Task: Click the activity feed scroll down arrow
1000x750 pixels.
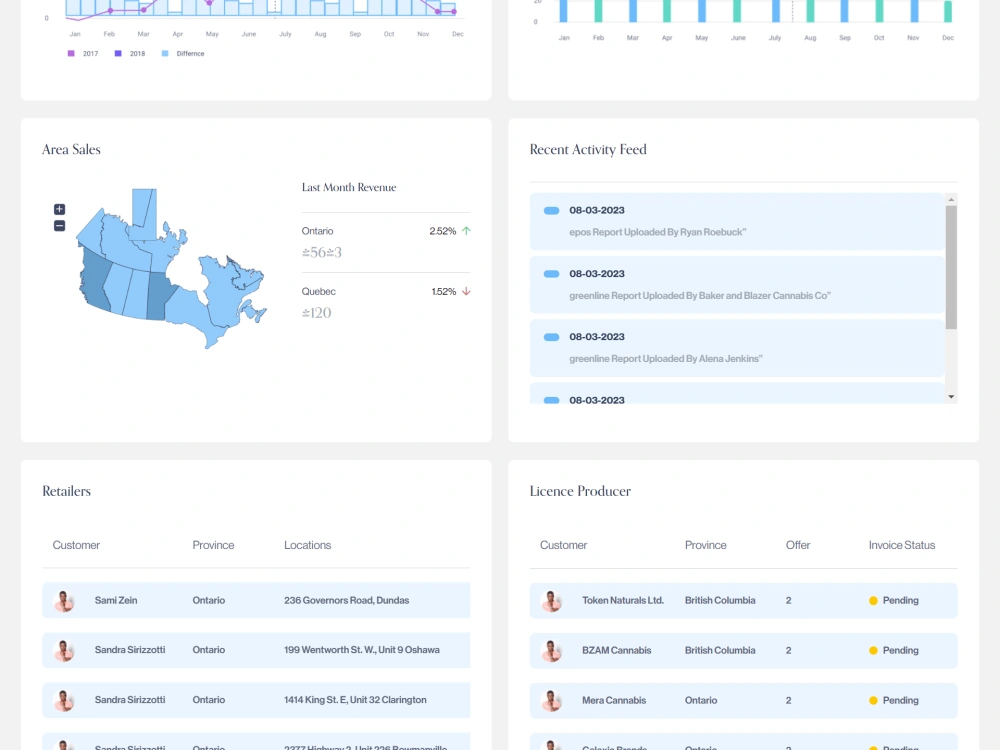Action: [951, 397]
